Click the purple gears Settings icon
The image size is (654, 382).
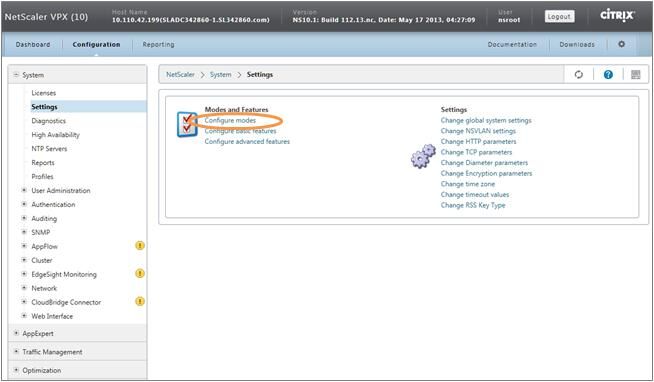(423, 156)
